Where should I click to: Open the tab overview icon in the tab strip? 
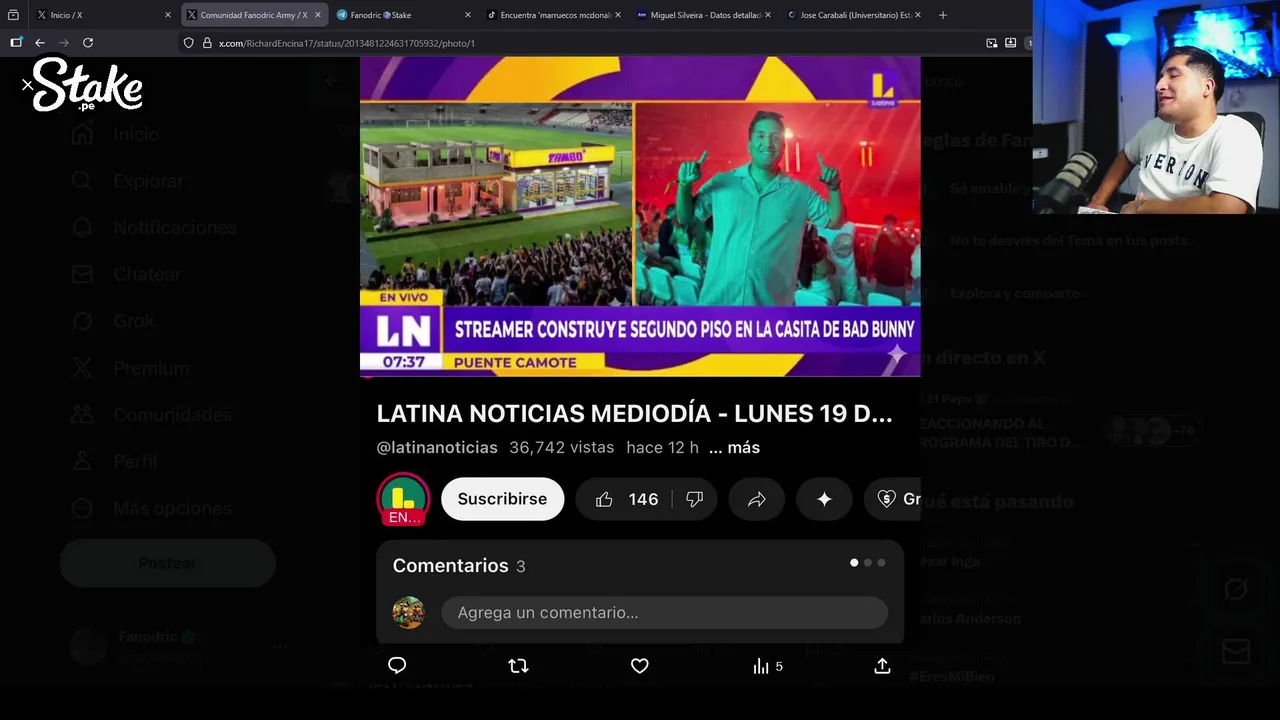coord(13,15)
